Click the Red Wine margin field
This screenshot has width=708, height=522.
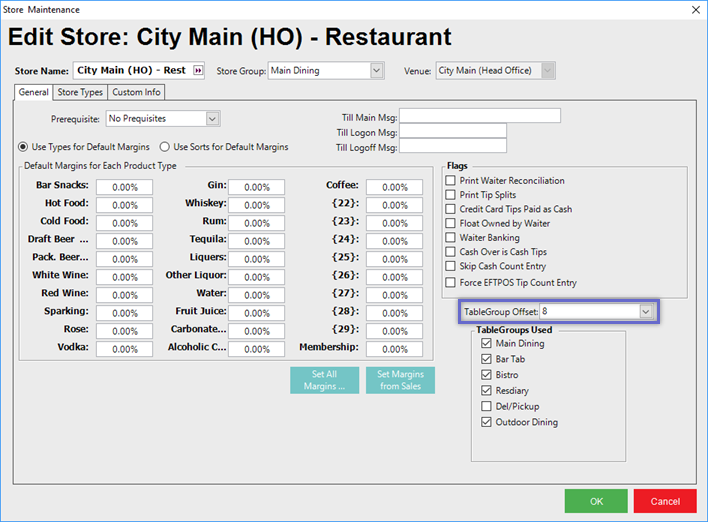pyautogui.click(x=124, y=295)
